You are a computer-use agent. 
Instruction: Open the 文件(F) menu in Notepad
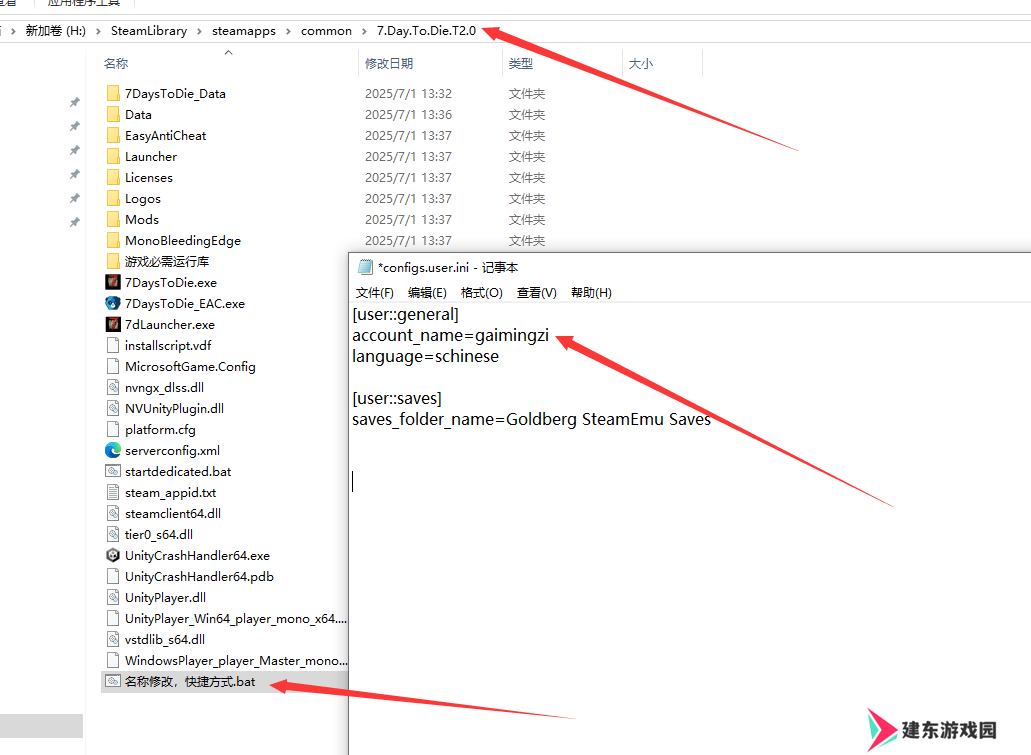pos(375,293)
